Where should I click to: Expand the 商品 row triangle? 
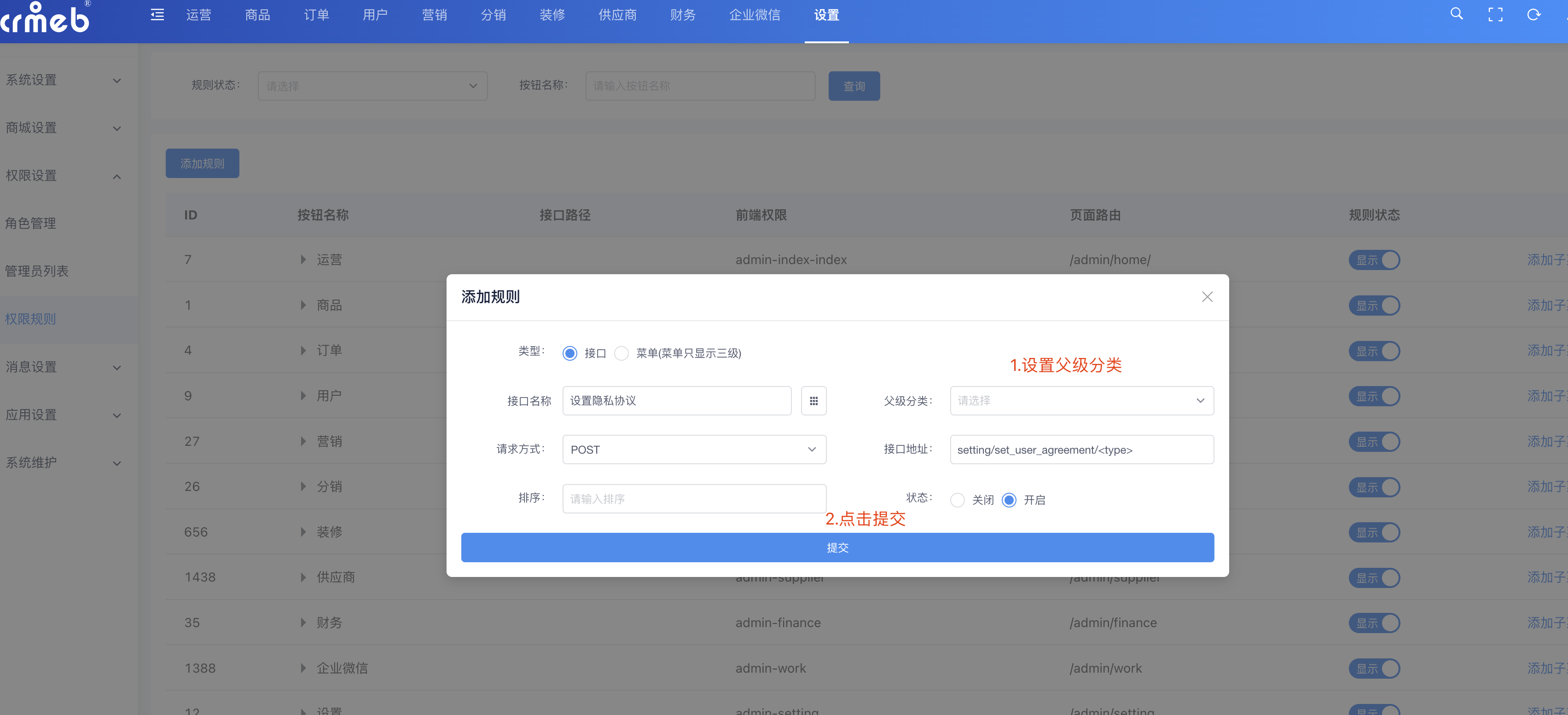[x=302, y=305]
